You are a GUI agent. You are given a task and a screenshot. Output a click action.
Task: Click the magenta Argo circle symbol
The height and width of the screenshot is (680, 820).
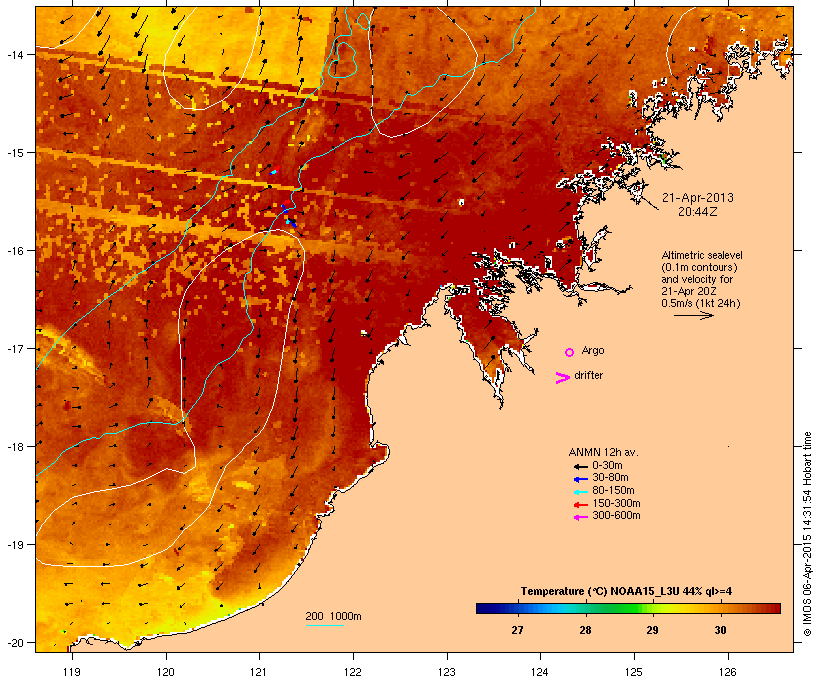tap(570, 352)
